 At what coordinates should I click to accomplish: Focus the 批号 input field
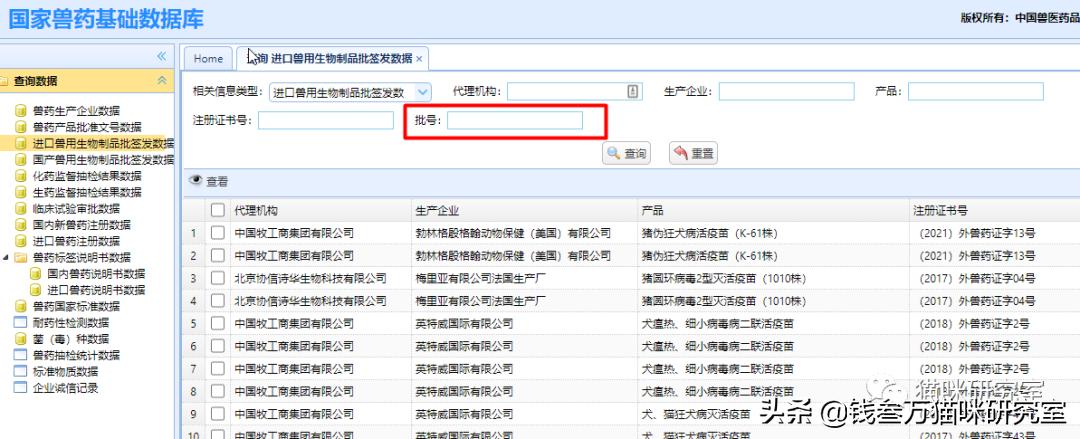[x=515, y=121]
